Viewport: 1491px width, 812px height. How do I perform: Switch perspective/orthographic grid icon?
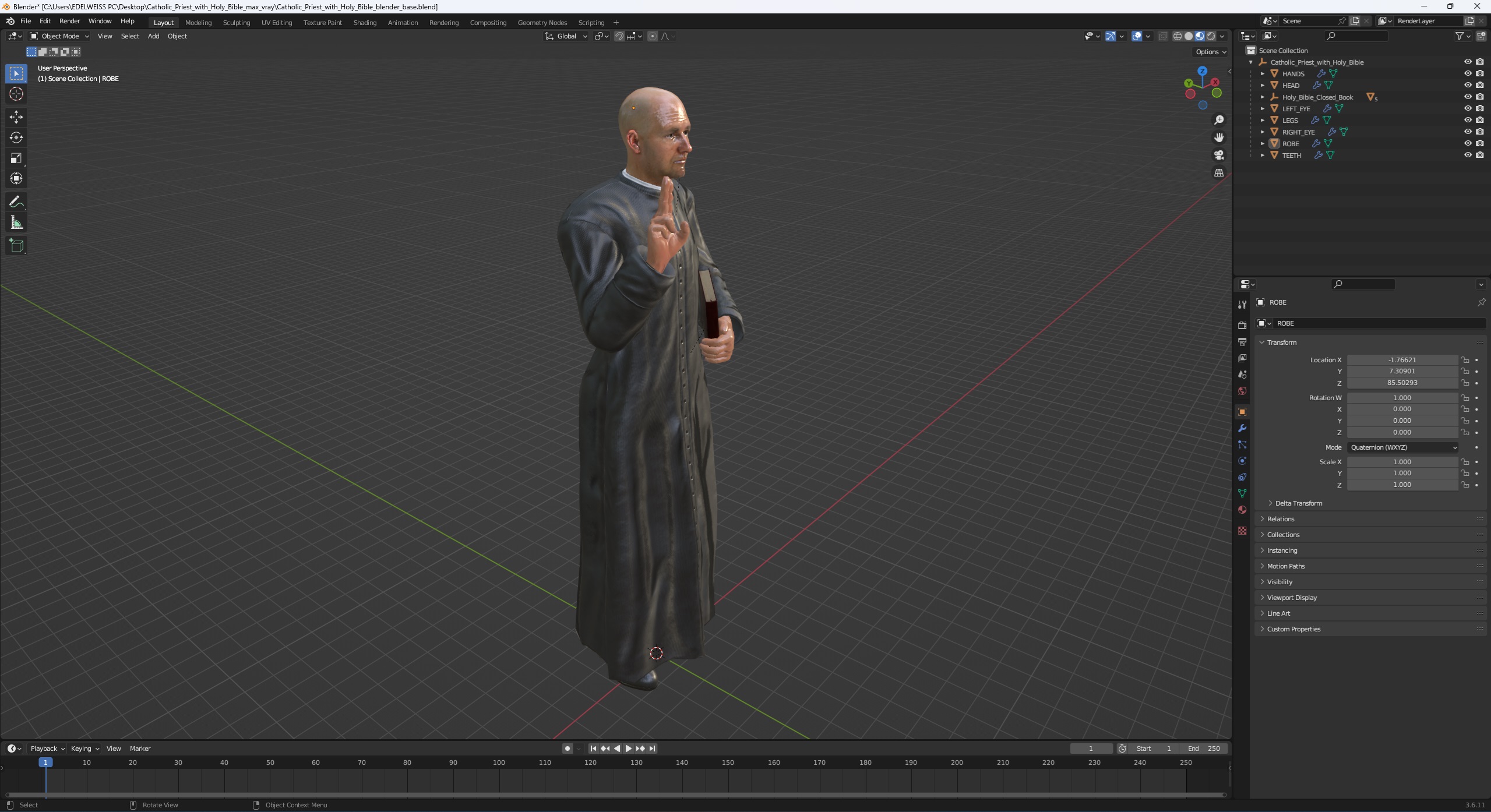pos(1218,172)
